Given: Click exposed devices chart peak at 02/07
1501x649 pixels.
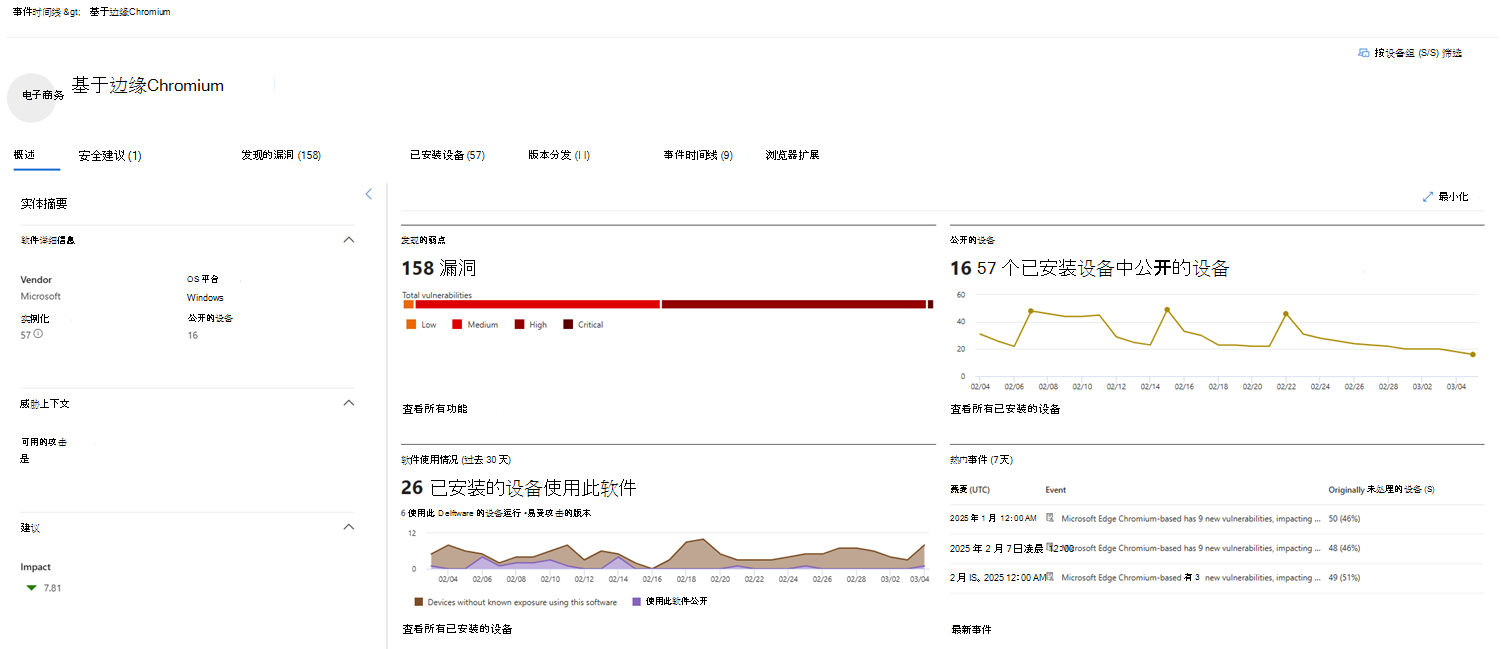Looking at the screenshot, I should 1030,311.
